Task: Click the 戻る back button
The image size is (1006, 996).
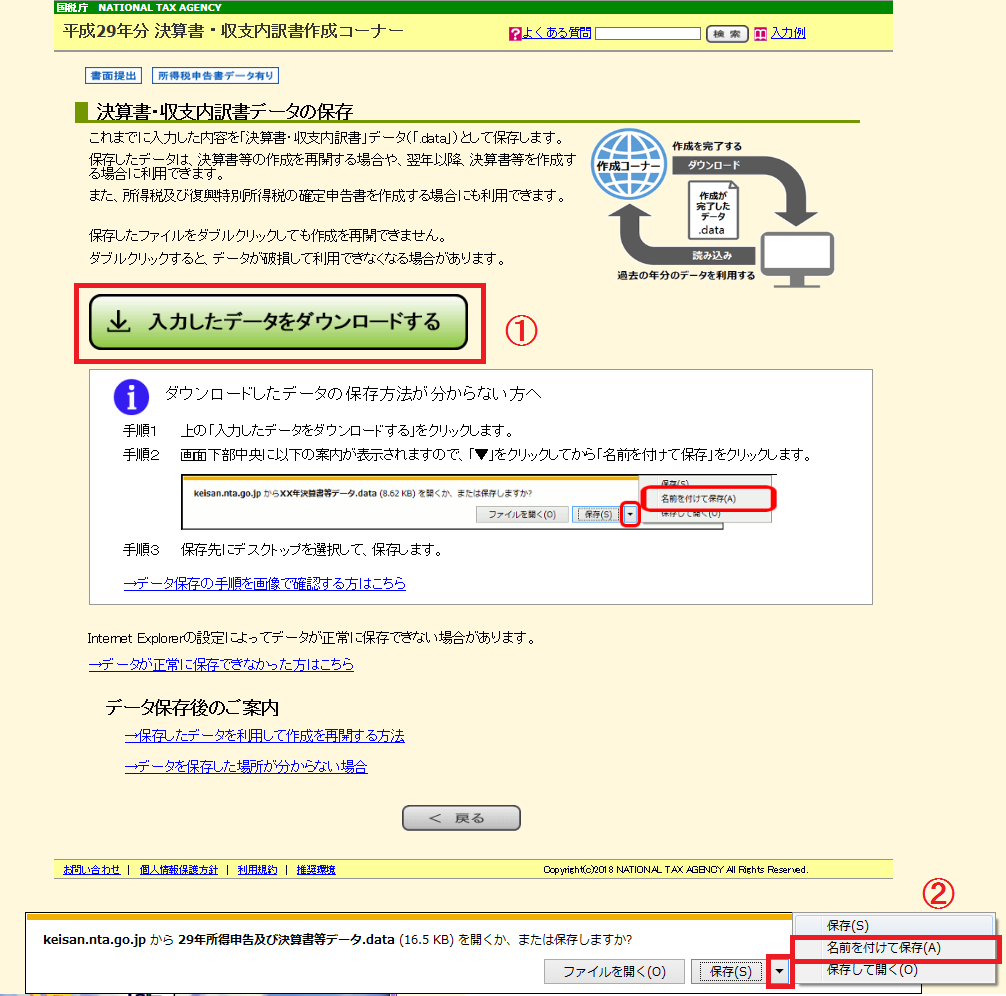Action: pyautogui.click(x=461, y=818)
